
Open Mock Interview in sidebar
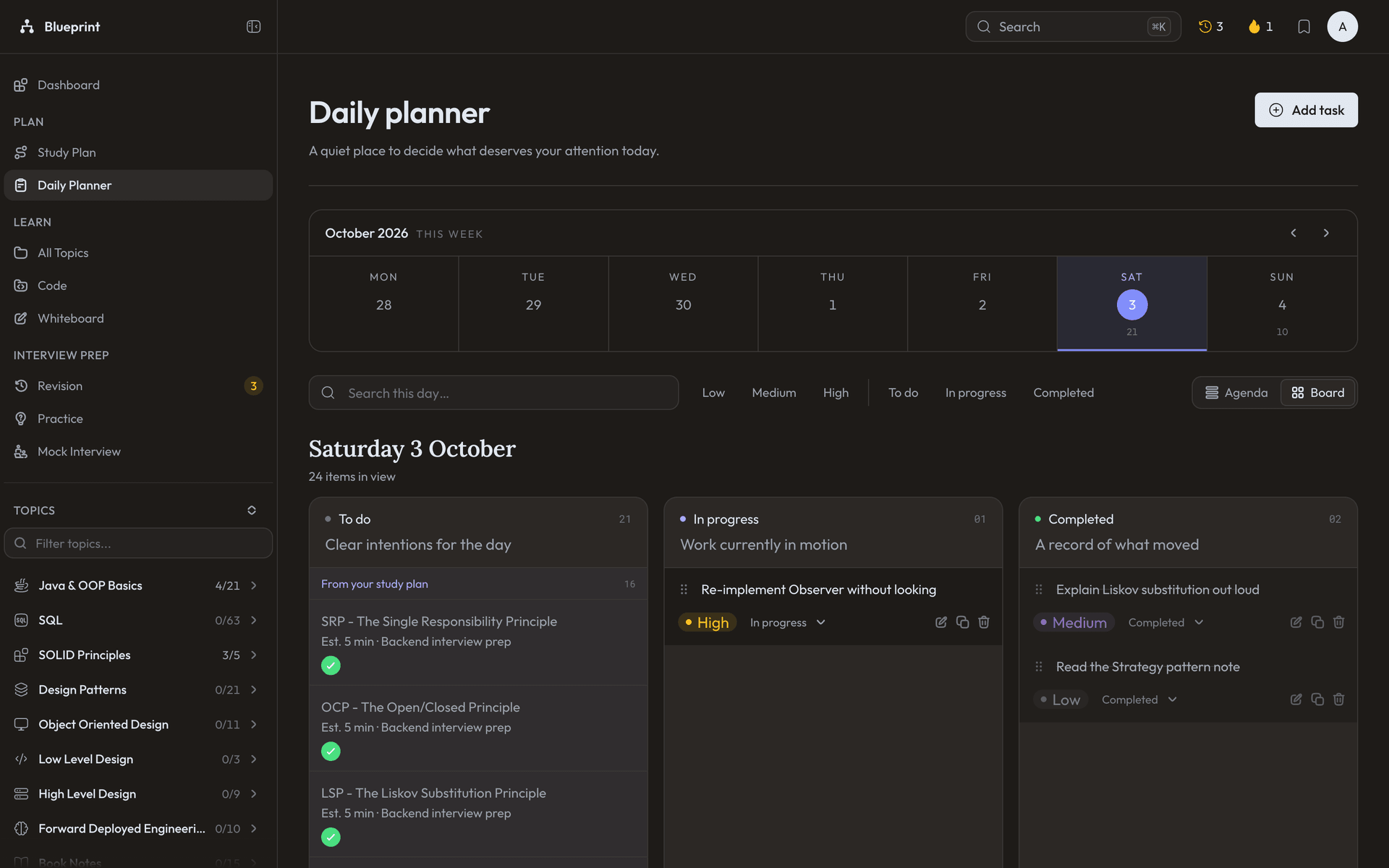click(x=137, y=451)
